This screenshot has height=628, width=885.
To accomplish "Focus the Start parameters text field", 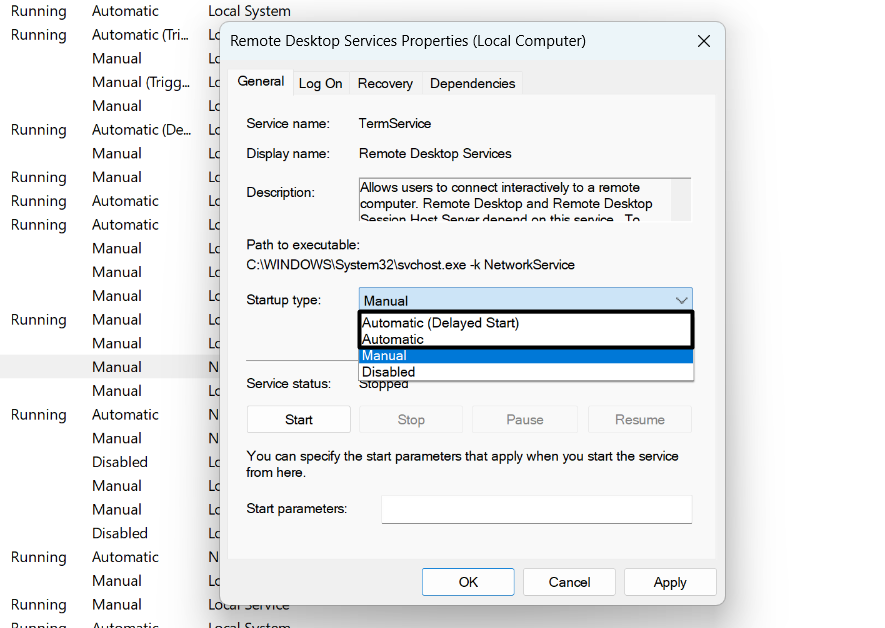I will [x=536, y=509].
